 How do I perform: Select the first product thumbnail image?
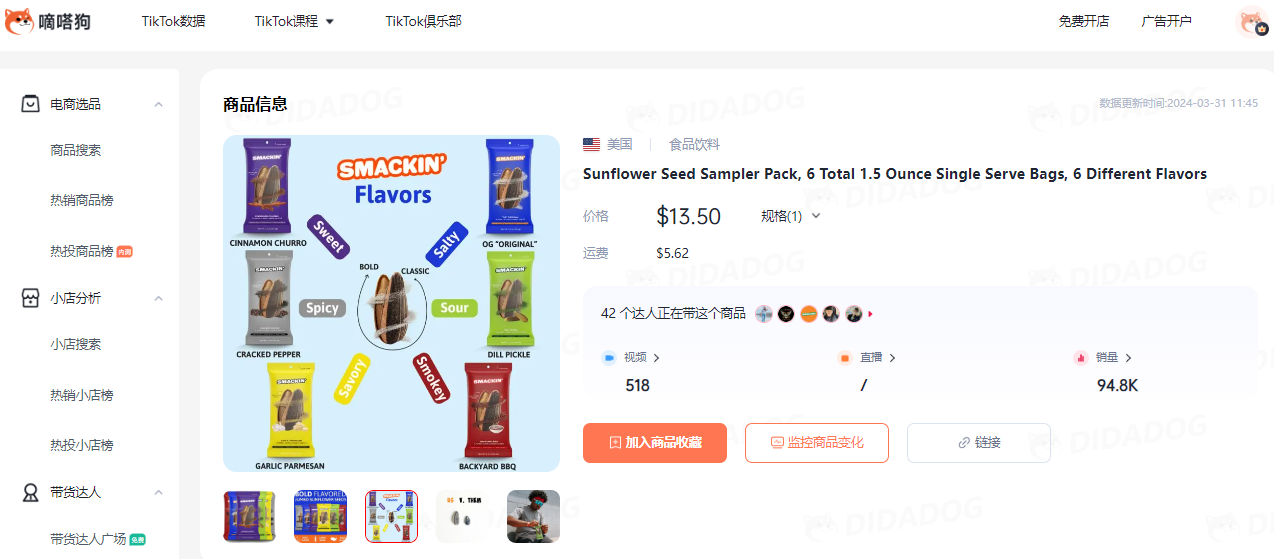click(249, 516)
